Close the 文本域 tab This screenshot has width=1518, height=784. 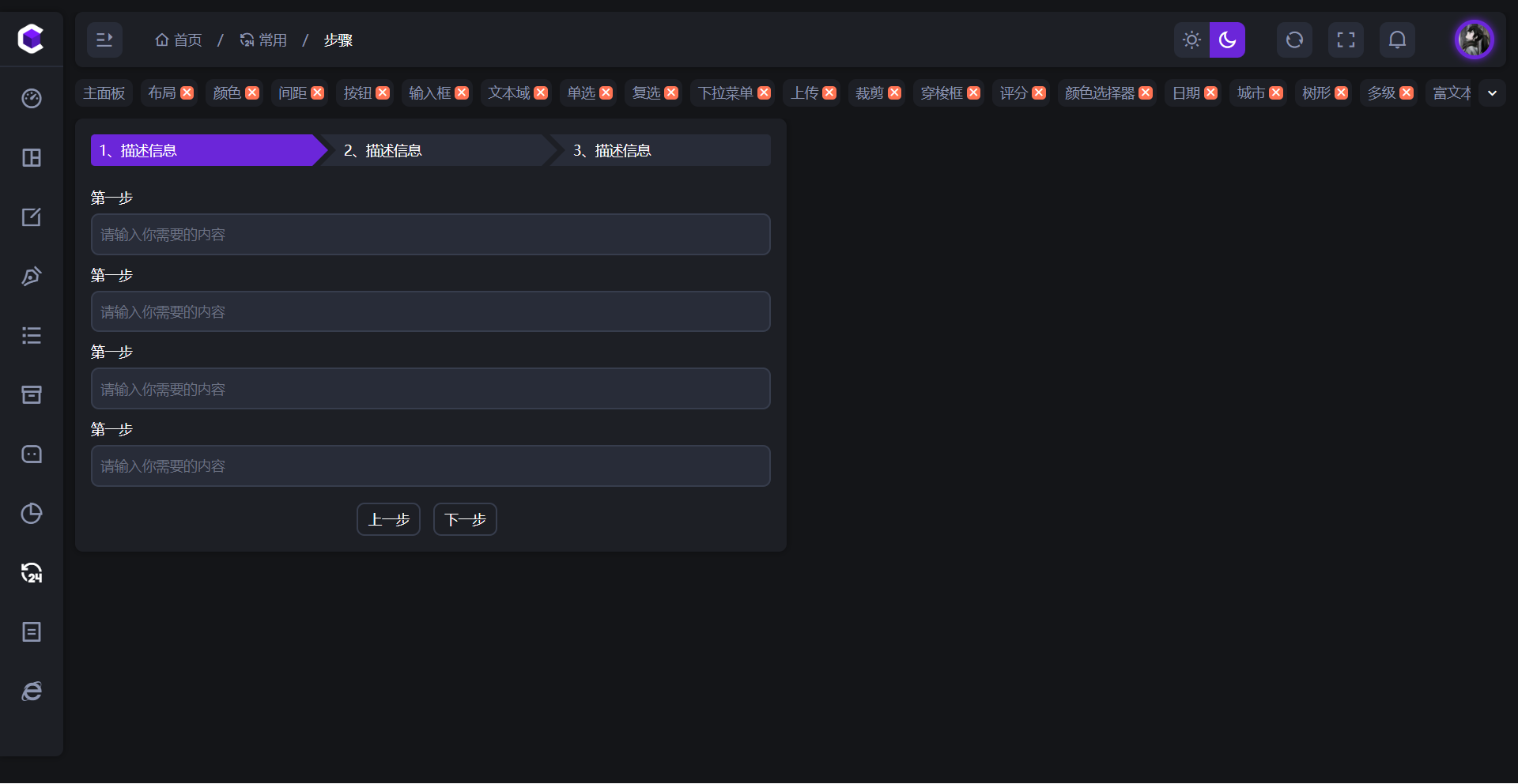pyautogui.click(x=541, y=92)
